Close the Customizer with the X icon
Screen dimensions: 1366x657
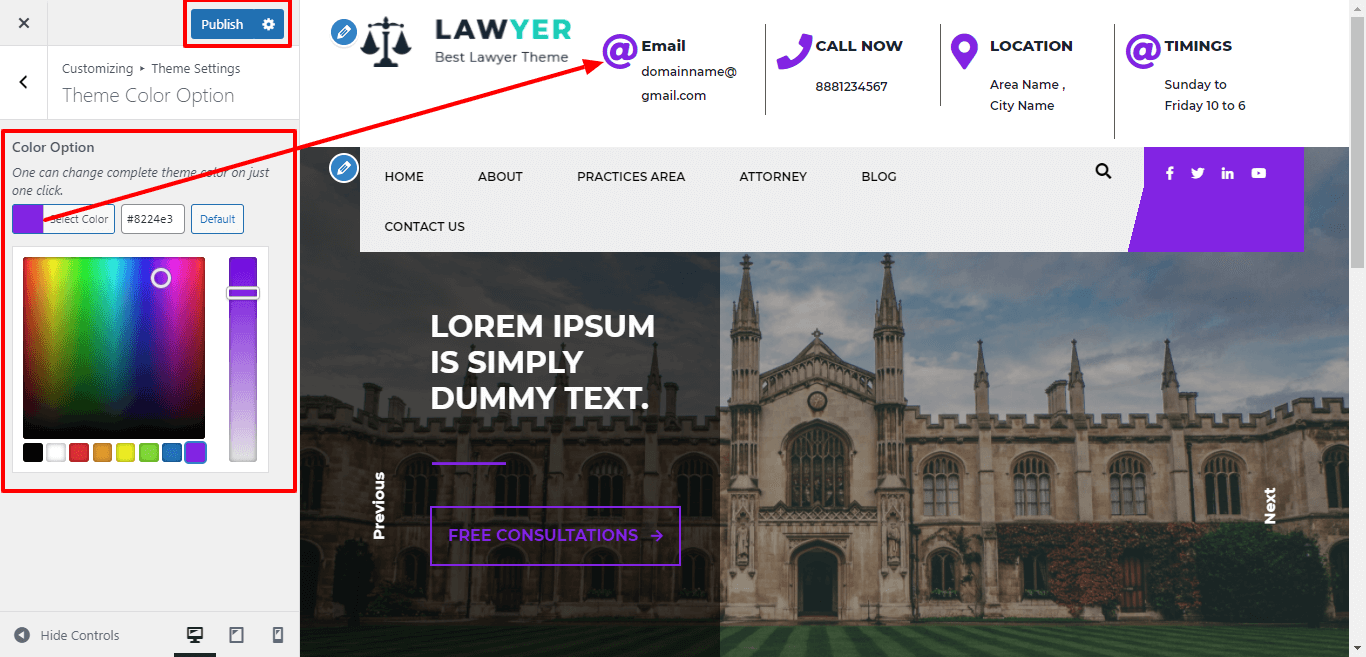24,23
